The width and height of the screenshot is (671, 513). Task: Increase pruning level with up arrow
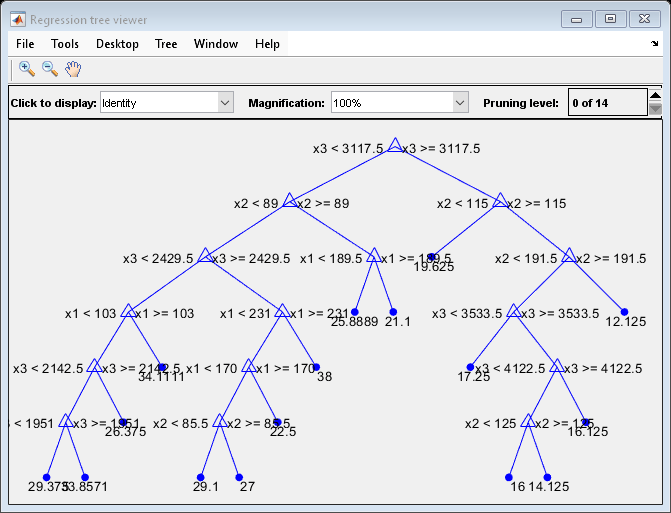655,95
